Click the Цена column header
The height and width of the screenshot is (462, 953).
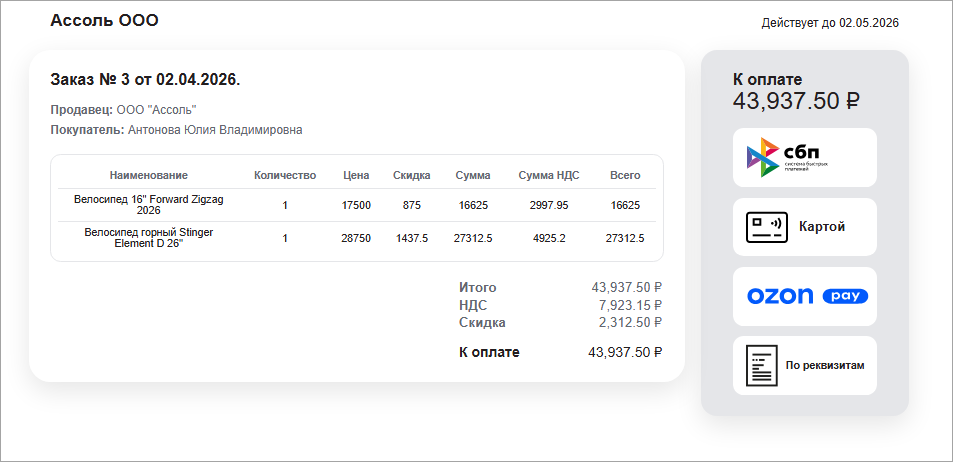point(356,175)
